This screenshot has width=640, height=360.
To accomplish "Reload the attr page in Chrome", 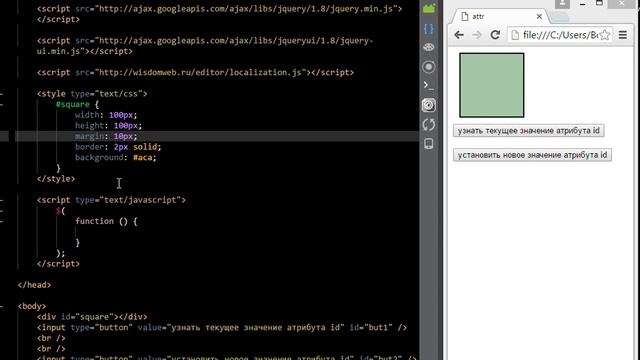I will [x=495, y=35].
